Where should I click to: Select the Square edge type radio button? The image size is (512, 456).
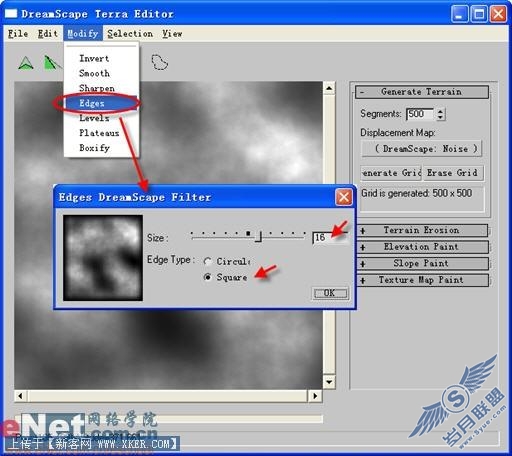pyautogui.click(x=208, y=277)
